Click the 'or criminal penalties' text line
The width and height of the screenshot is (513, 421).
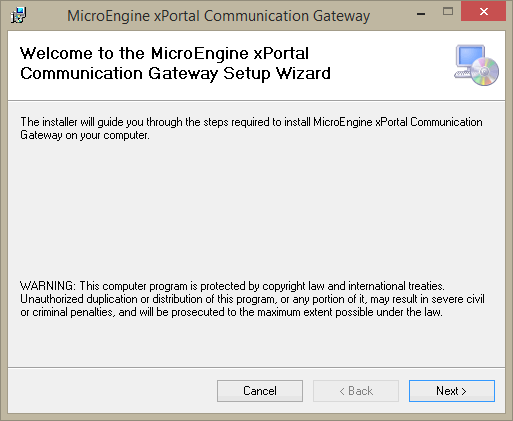click(231, 312)
